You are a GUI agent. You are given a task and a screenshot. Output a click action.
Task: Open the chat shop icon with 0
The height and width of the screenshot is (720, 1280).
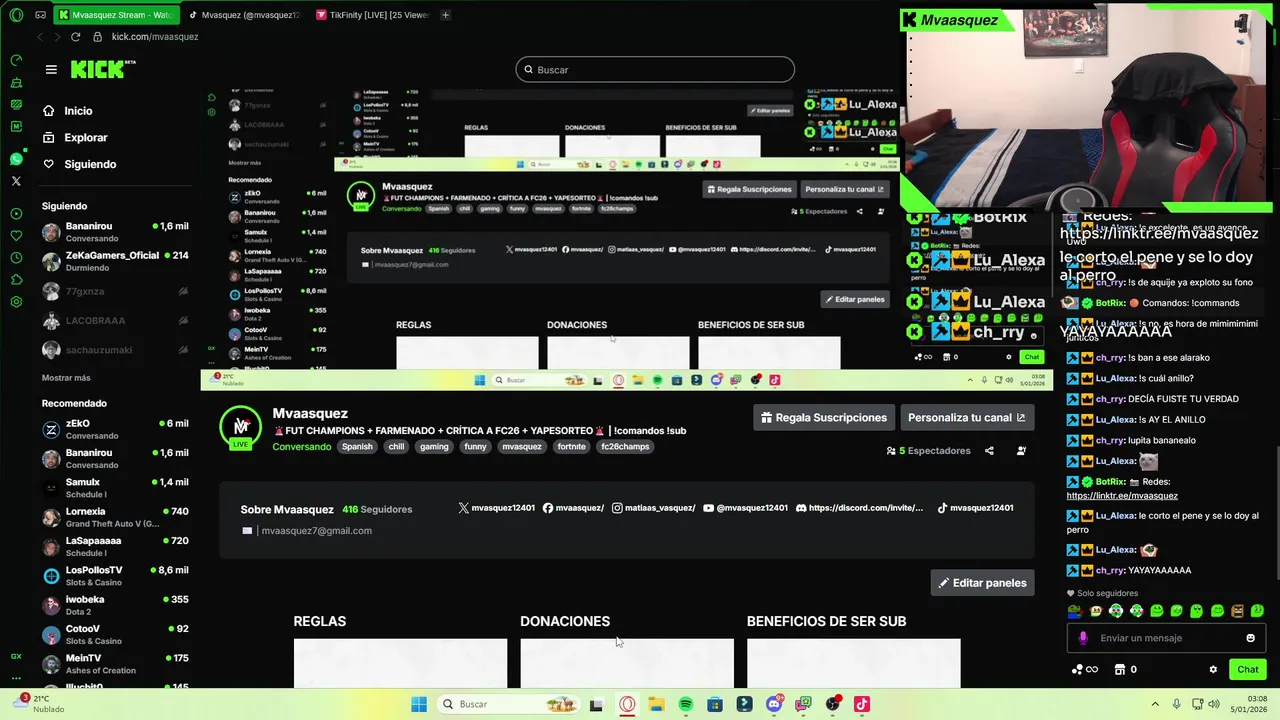[1126, 669]
